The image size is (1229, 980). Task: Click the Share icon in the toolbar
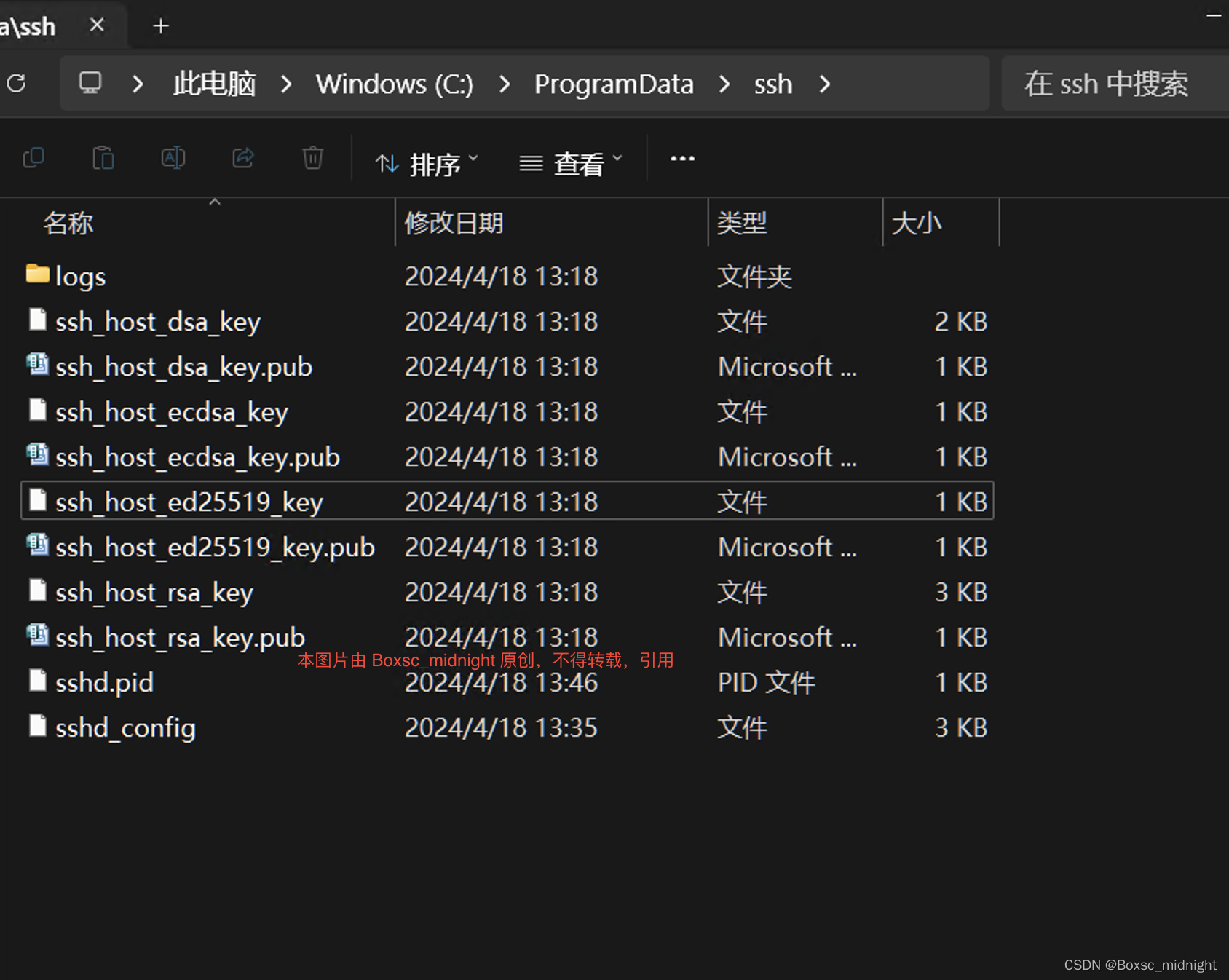(243, 158)
